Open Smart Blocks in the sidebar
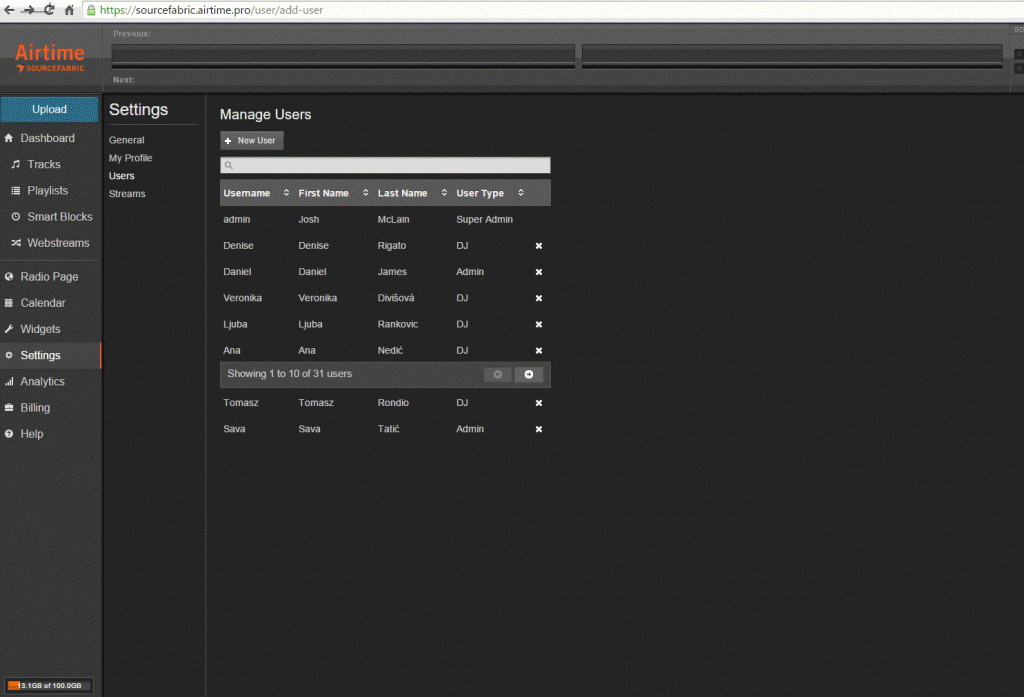Image resolution: width=1024 pixels, height=697 pixels. (x=59, y=216)
